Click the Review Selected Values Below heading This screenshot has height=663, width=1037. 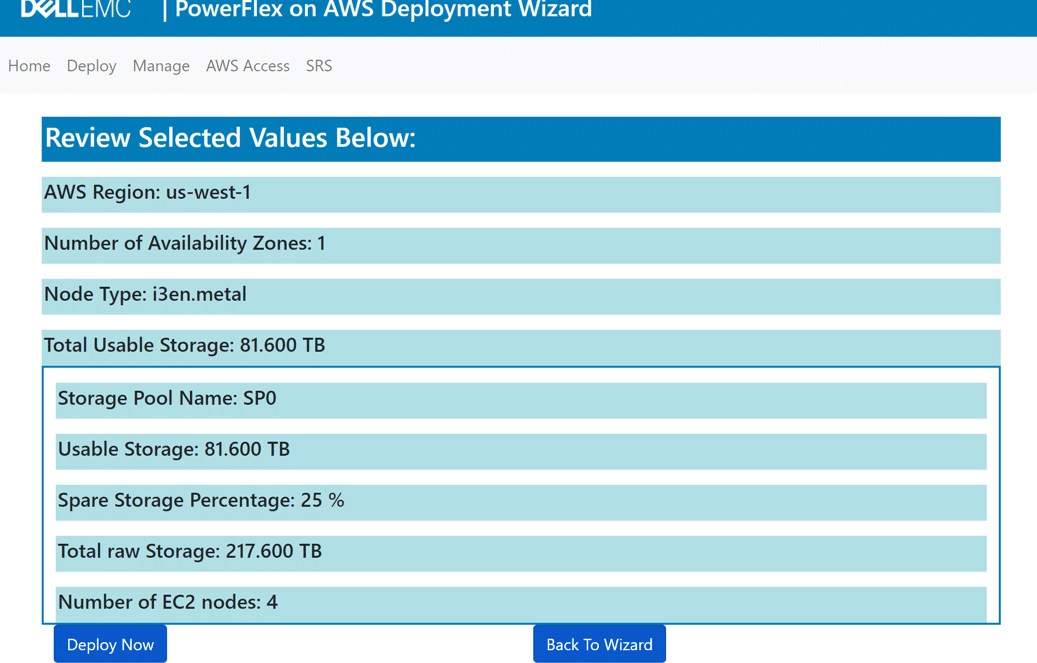point(521,139)
